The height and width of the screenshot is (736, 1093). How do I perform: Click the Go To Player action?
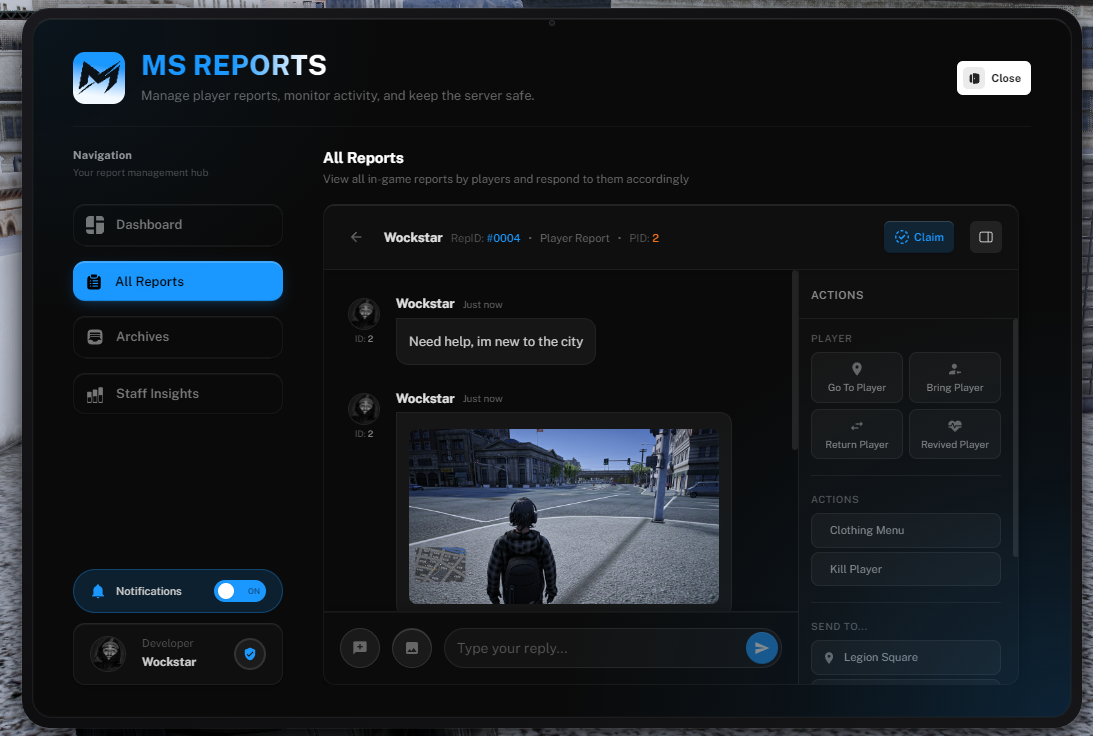[x=857, y=377]
